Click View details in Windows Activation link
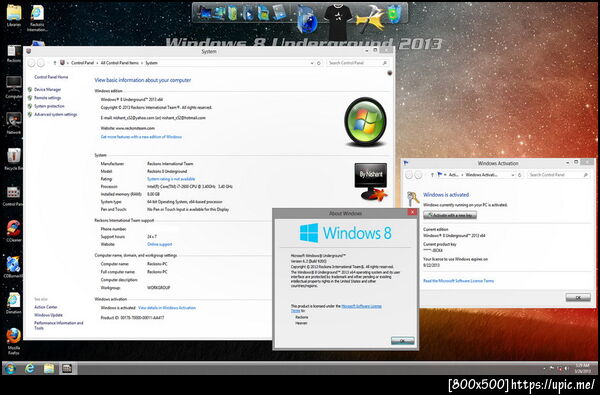This screenshot has height=395, width=600. tap(167, 308)
